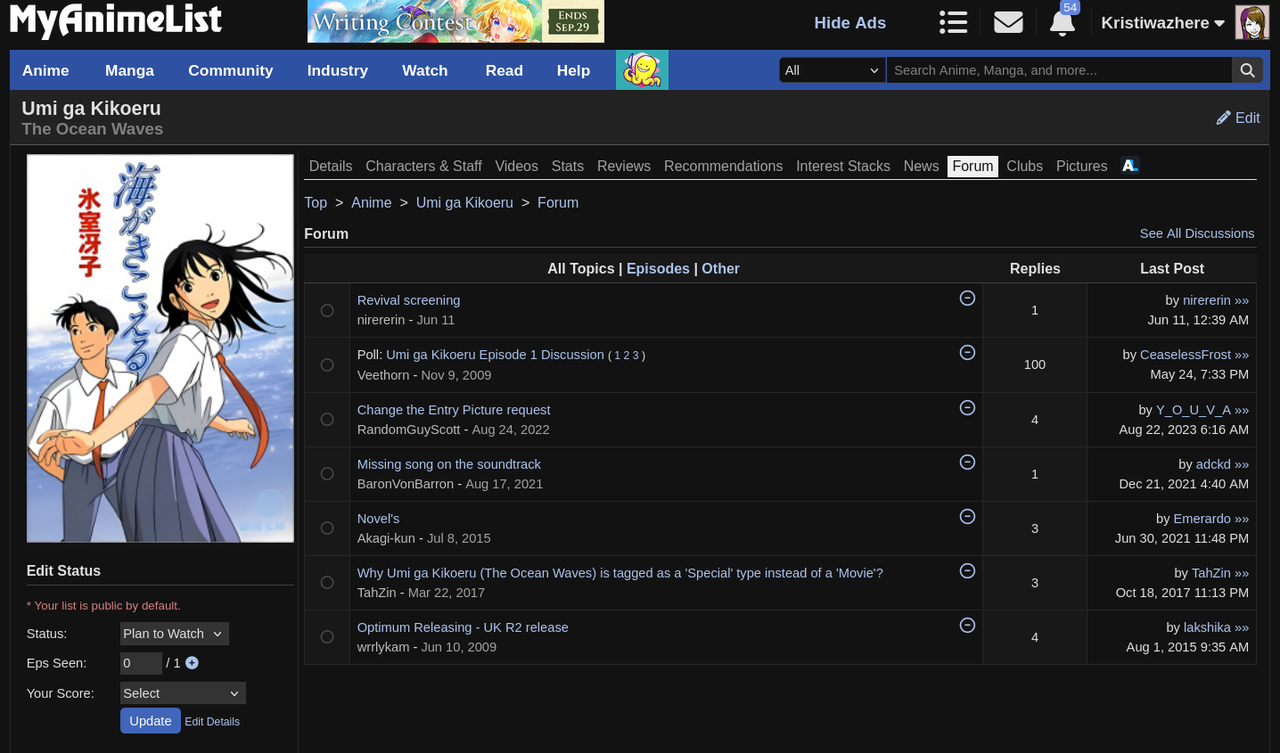Select radio button for Optimum Releasing topic

(x=327, y=637)
